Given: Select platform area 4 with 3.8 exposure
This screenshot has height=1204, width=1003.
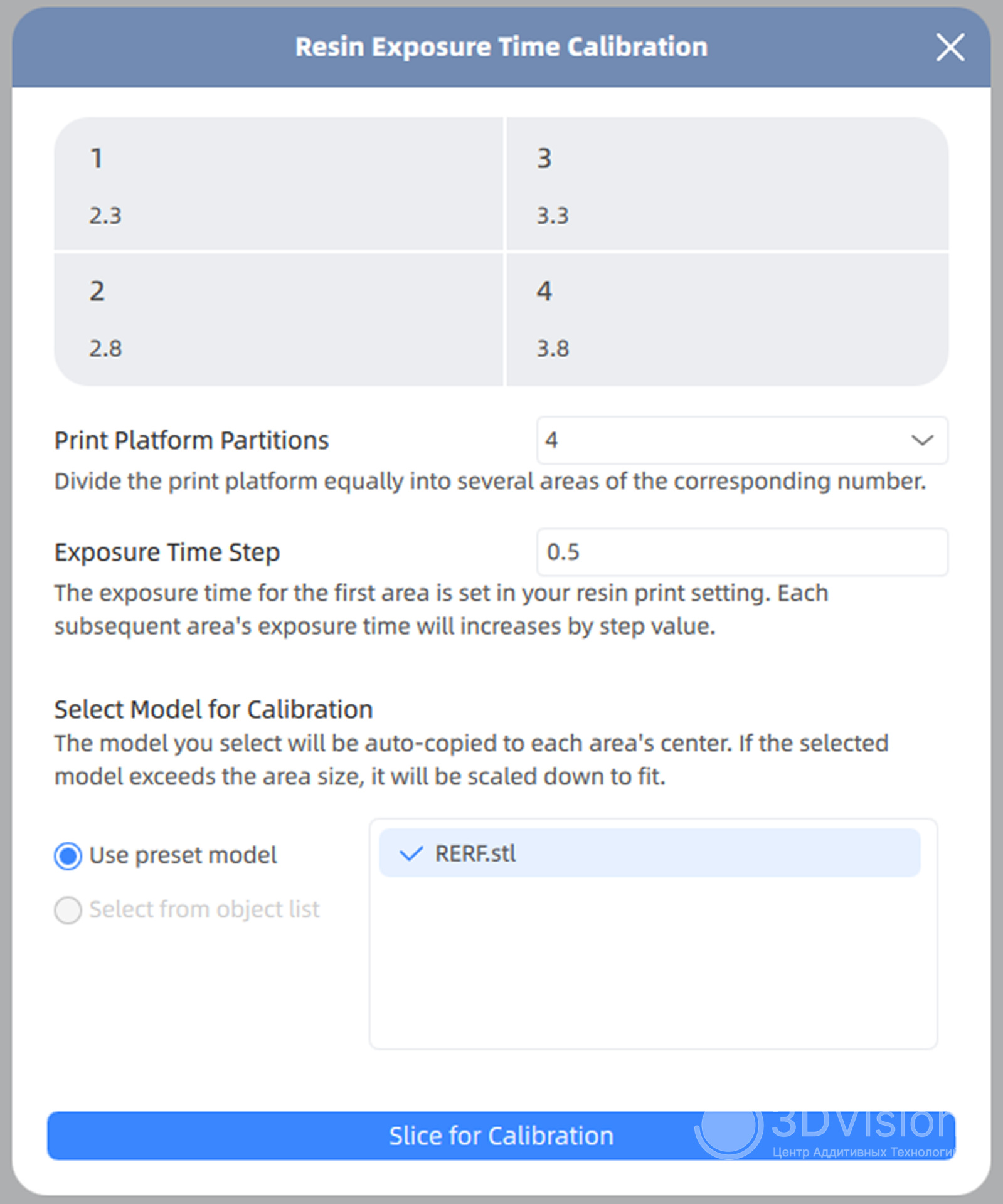Looking at the screenshot, I should point(726,319).
